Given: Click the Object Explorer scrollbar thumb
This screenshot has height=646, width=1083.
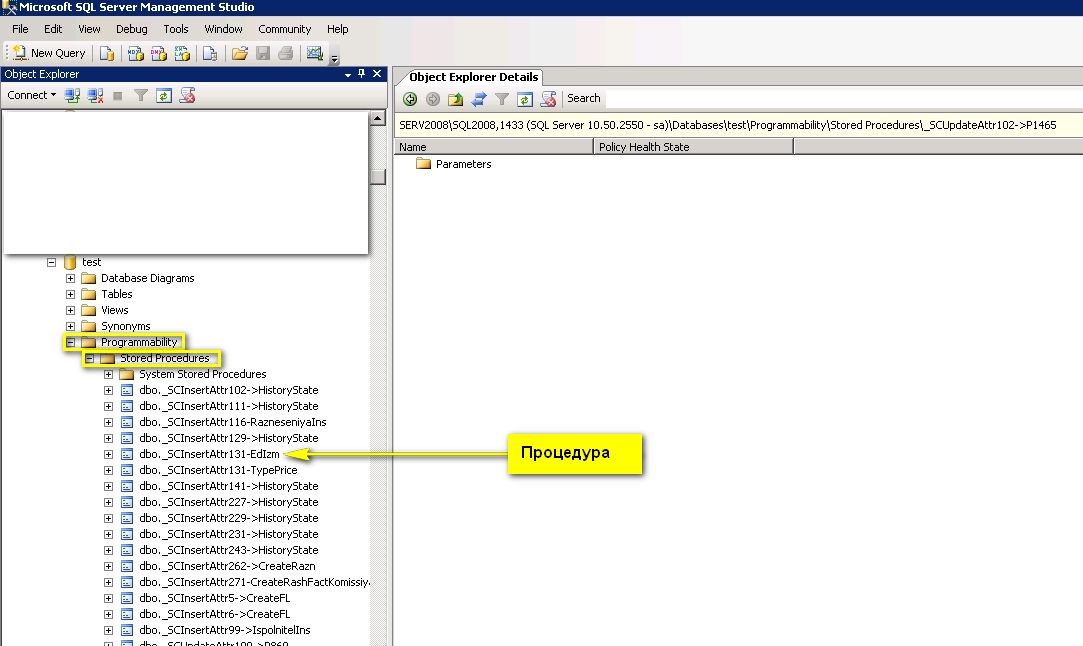Looking at the screenshot, I should click(x=378, y=176).
